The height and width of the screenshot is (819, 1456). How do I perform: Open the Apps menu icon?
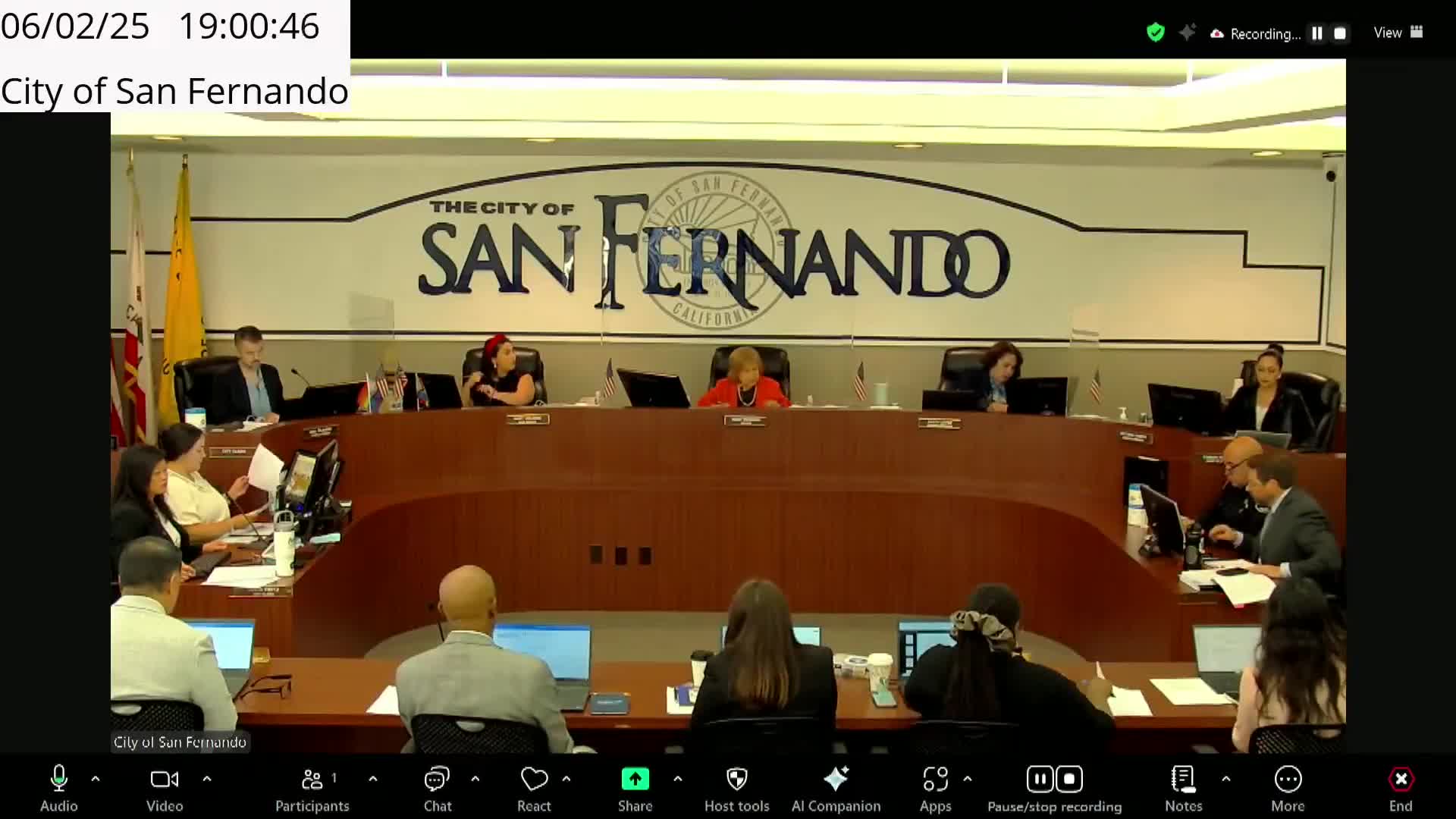click(935, 780)
